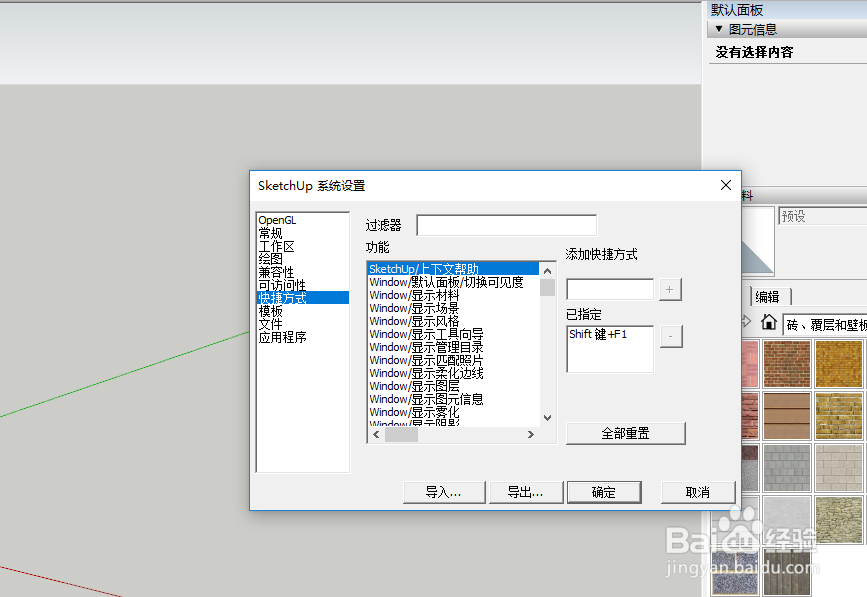Viewport: 867px width, 597px height.
Task: Cancel with the 取消 button
Action: pos(698,492)
